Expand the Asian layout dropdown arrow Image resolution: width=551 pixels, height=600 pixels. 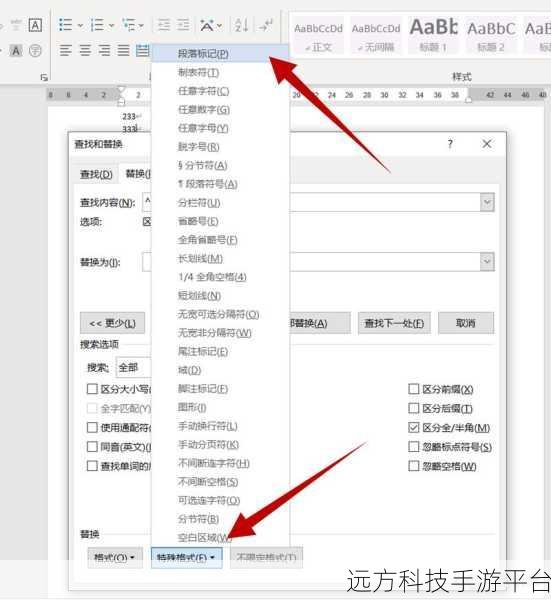[x=219, y=26]
